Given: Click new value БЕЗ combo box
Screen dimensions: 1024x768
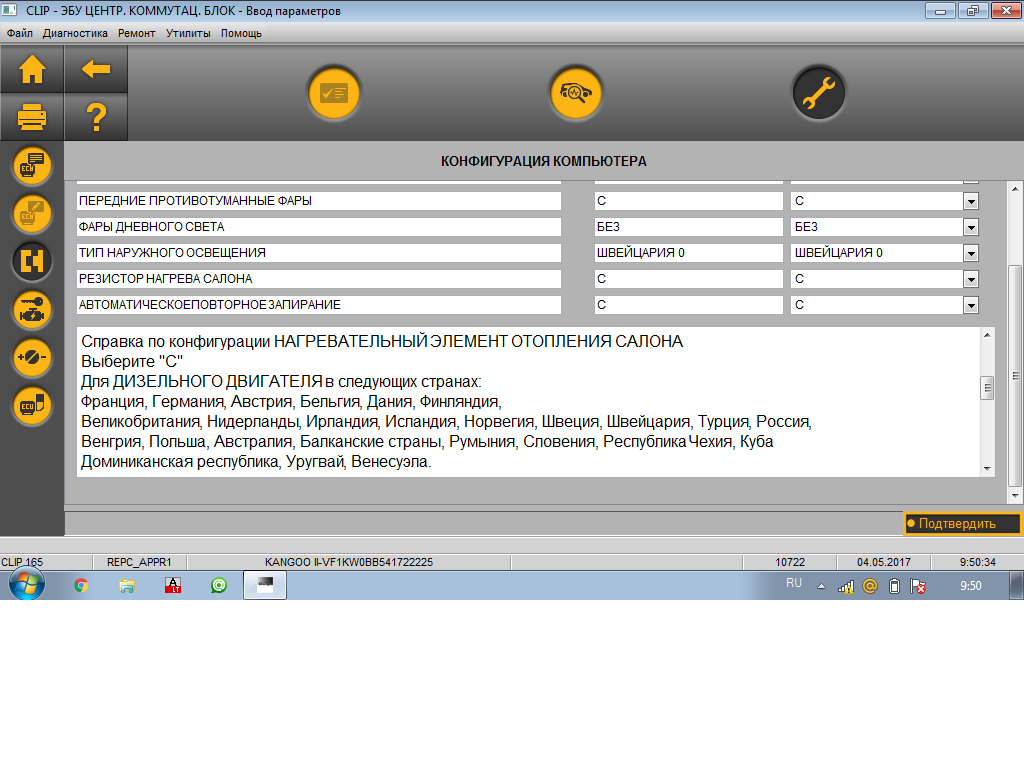Looking at the screenshot, I should pos(884,227).
